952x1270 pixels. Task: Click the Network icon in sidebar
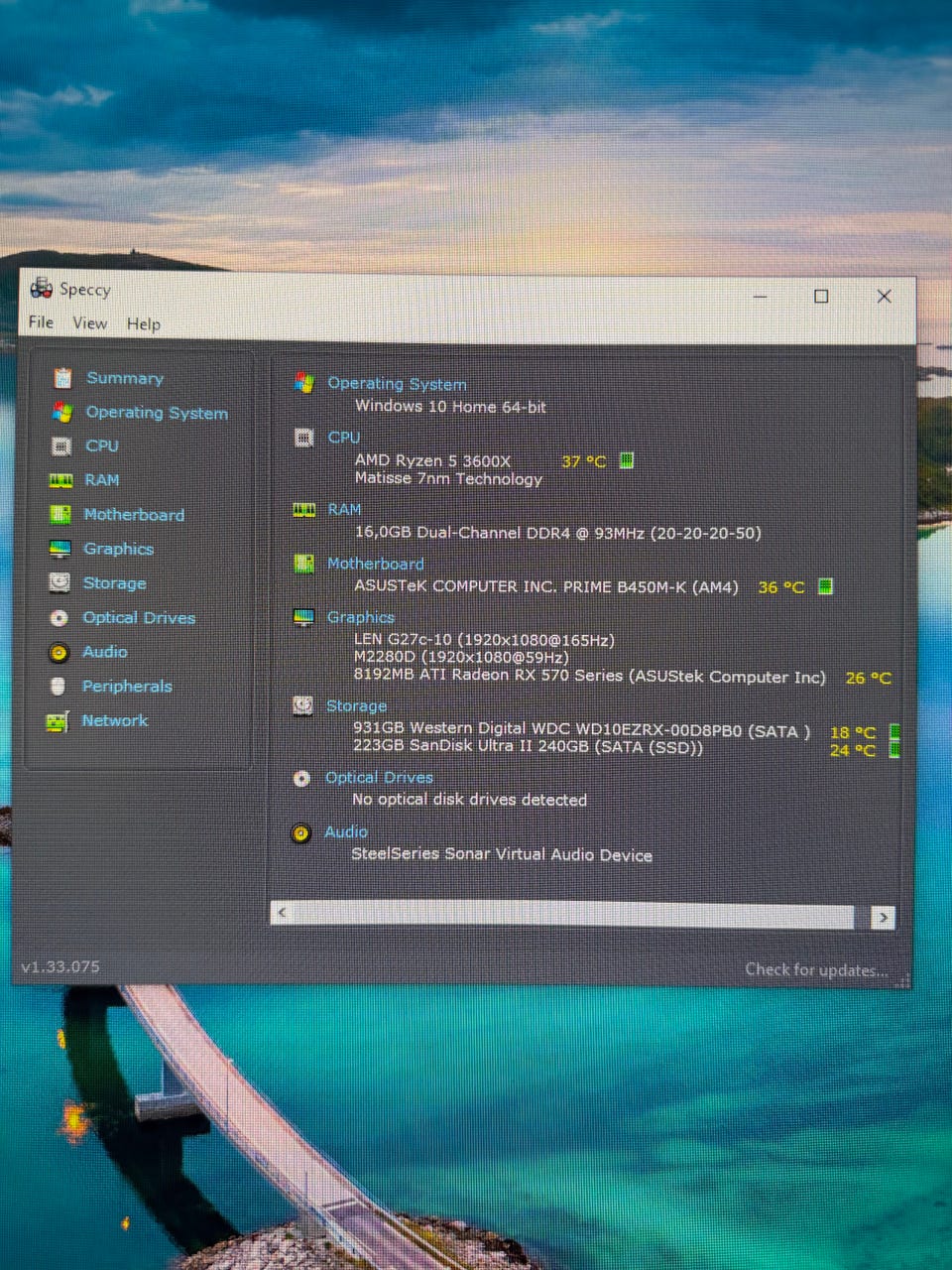coord(58,721)
